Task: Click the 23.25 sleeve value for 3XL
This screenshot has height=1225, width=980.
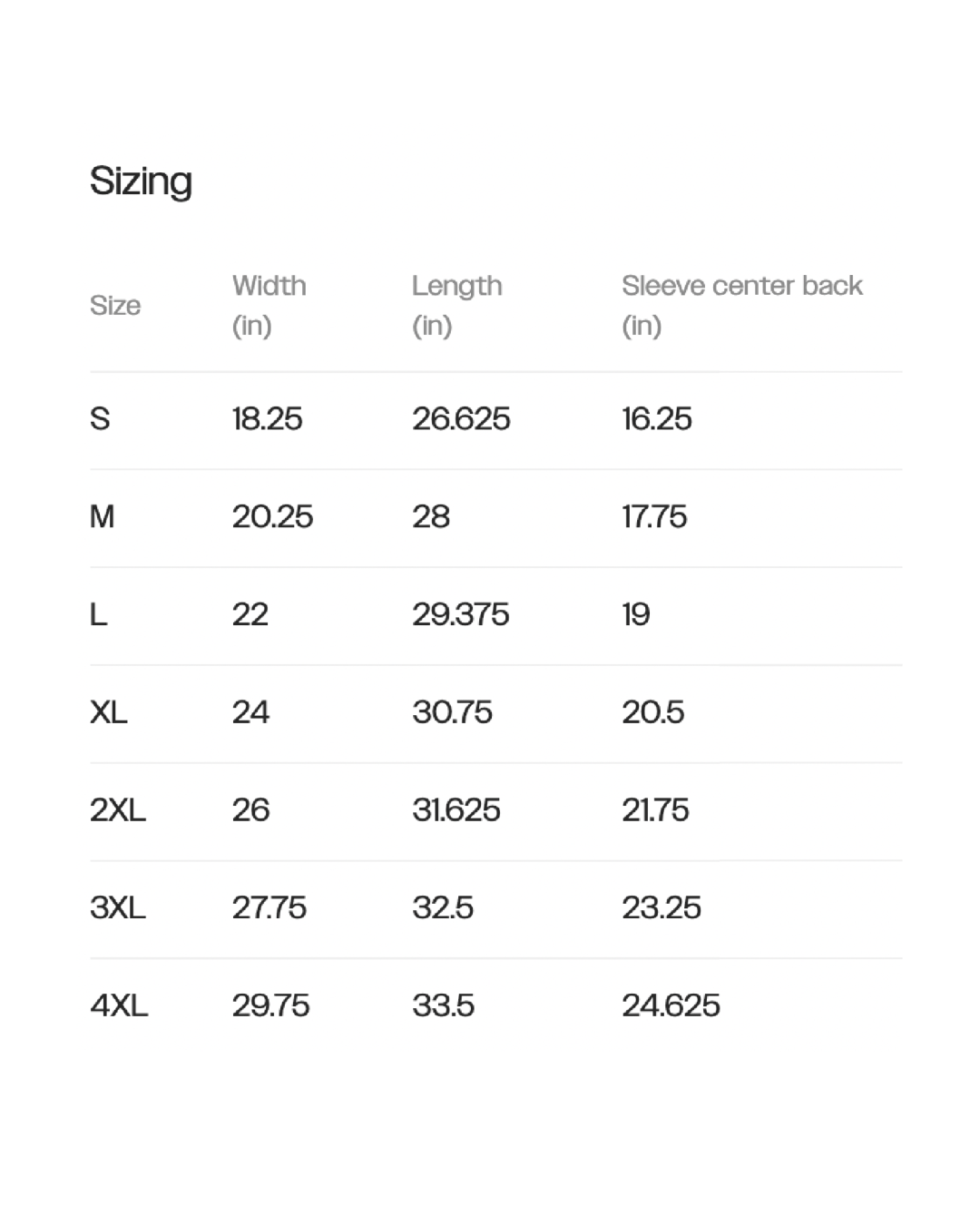Action: click(661, 907)
